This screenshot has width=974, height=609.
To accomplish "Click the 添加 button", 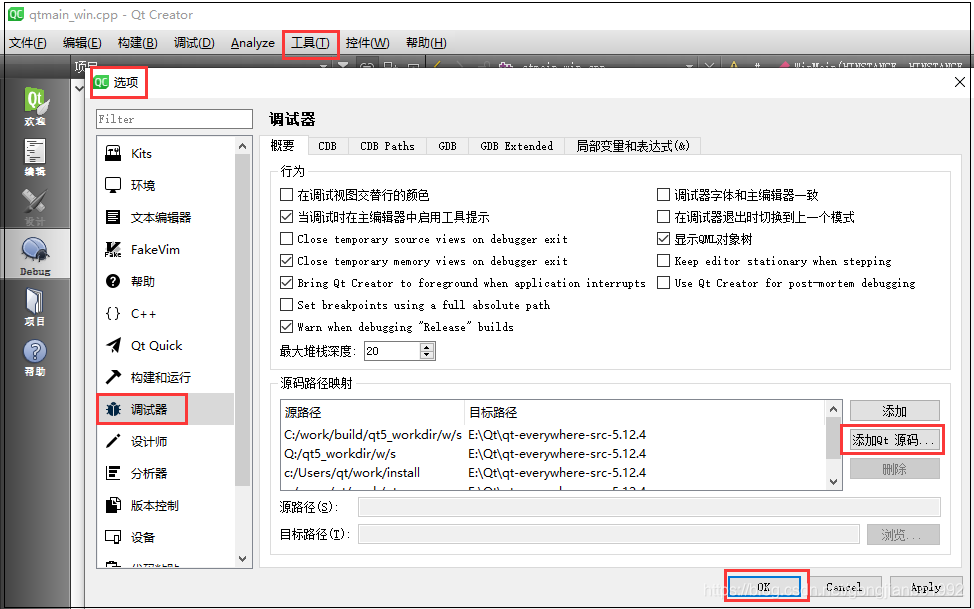I will 894,411.
